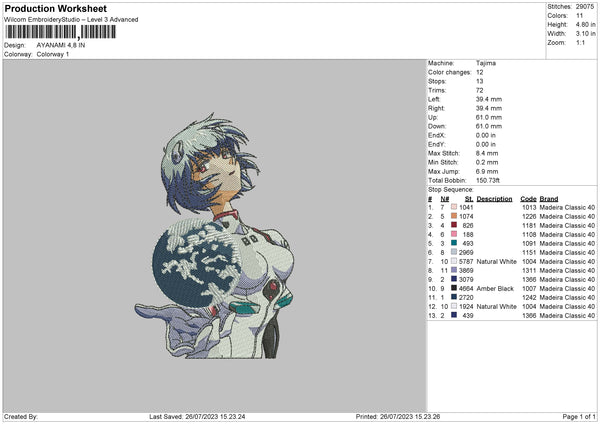Click the Width value '3.10 in'
The image size is (600, 424).
585,34
